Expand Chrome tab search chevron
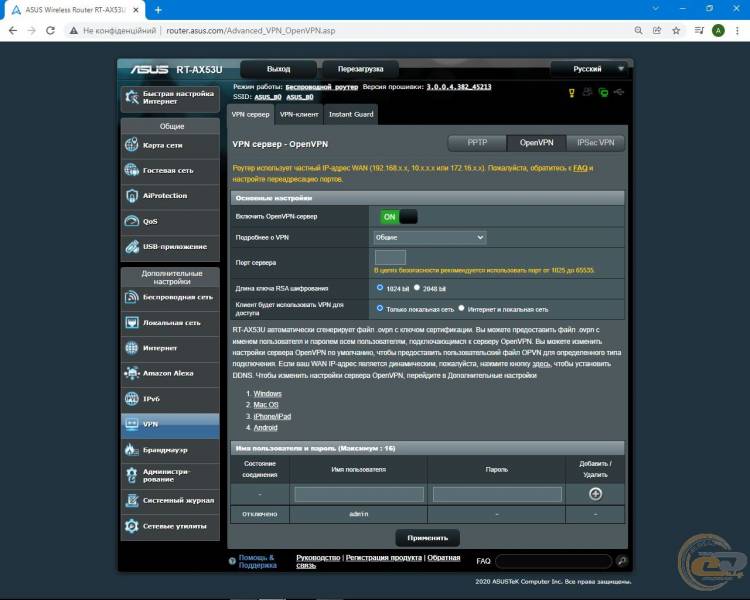750x600 pixels. pos(655,9)
